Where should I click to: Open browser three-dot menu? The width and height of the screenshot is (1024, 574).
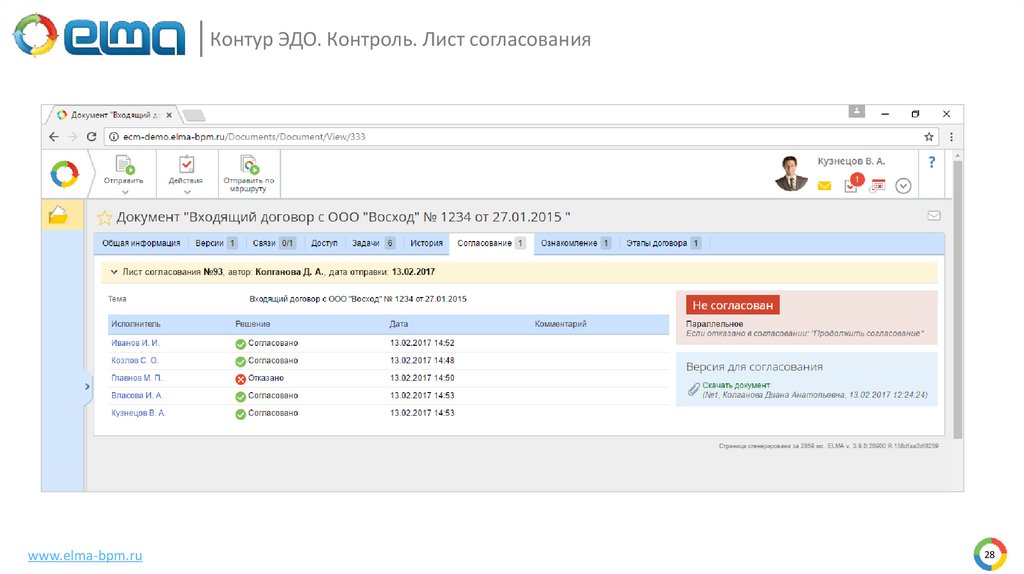click(951, 136)
